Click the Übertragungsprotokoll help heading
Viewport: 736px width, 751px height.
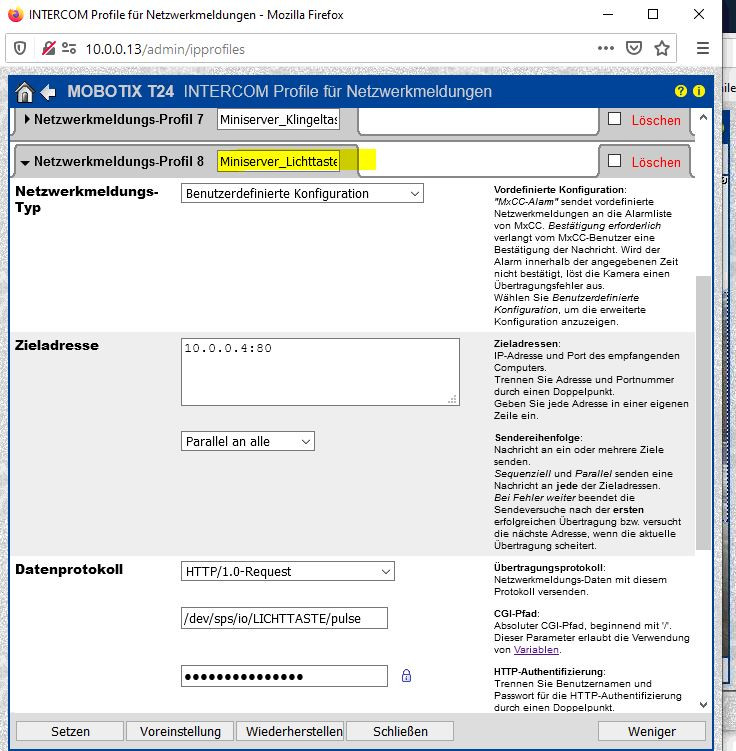coord(549,568)
